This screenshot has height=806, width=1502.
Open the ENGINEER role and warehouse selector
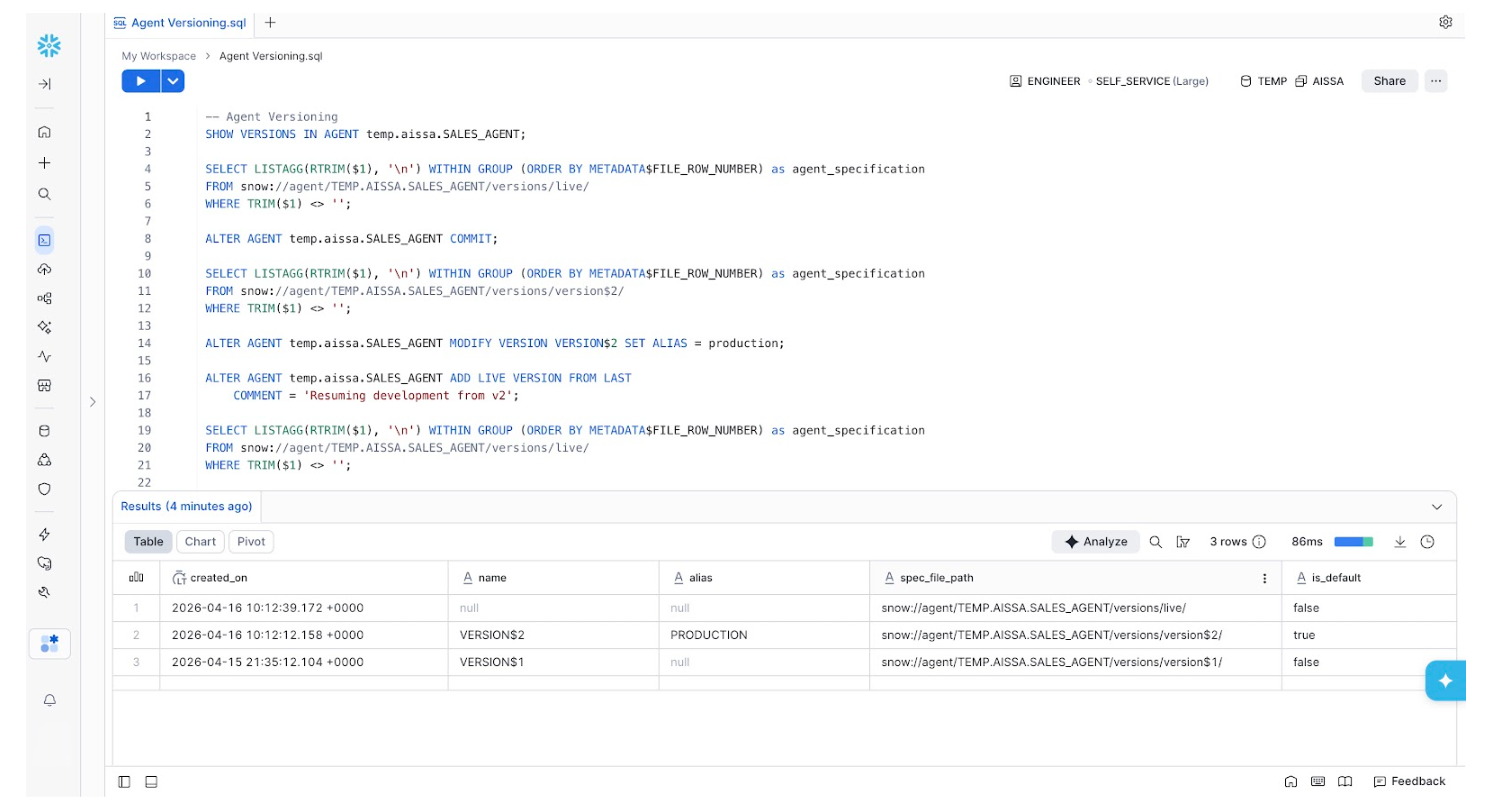pyautogui.click(x=1108, y=81)
